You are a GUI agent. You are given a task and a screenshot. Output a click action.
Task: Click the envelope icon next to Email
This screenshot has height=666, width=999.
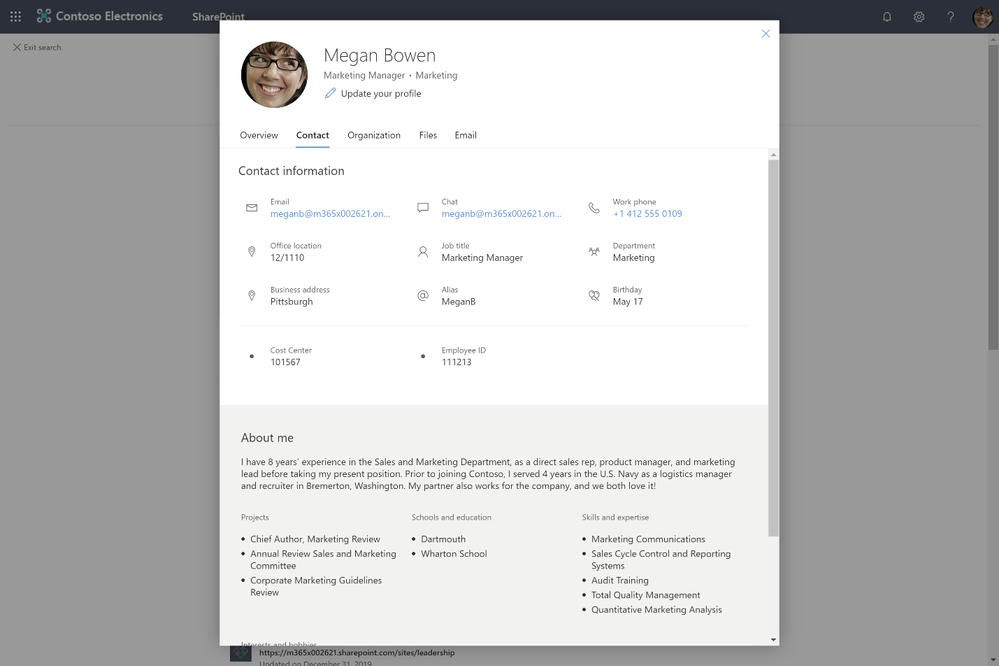click(x=252, y=208)
